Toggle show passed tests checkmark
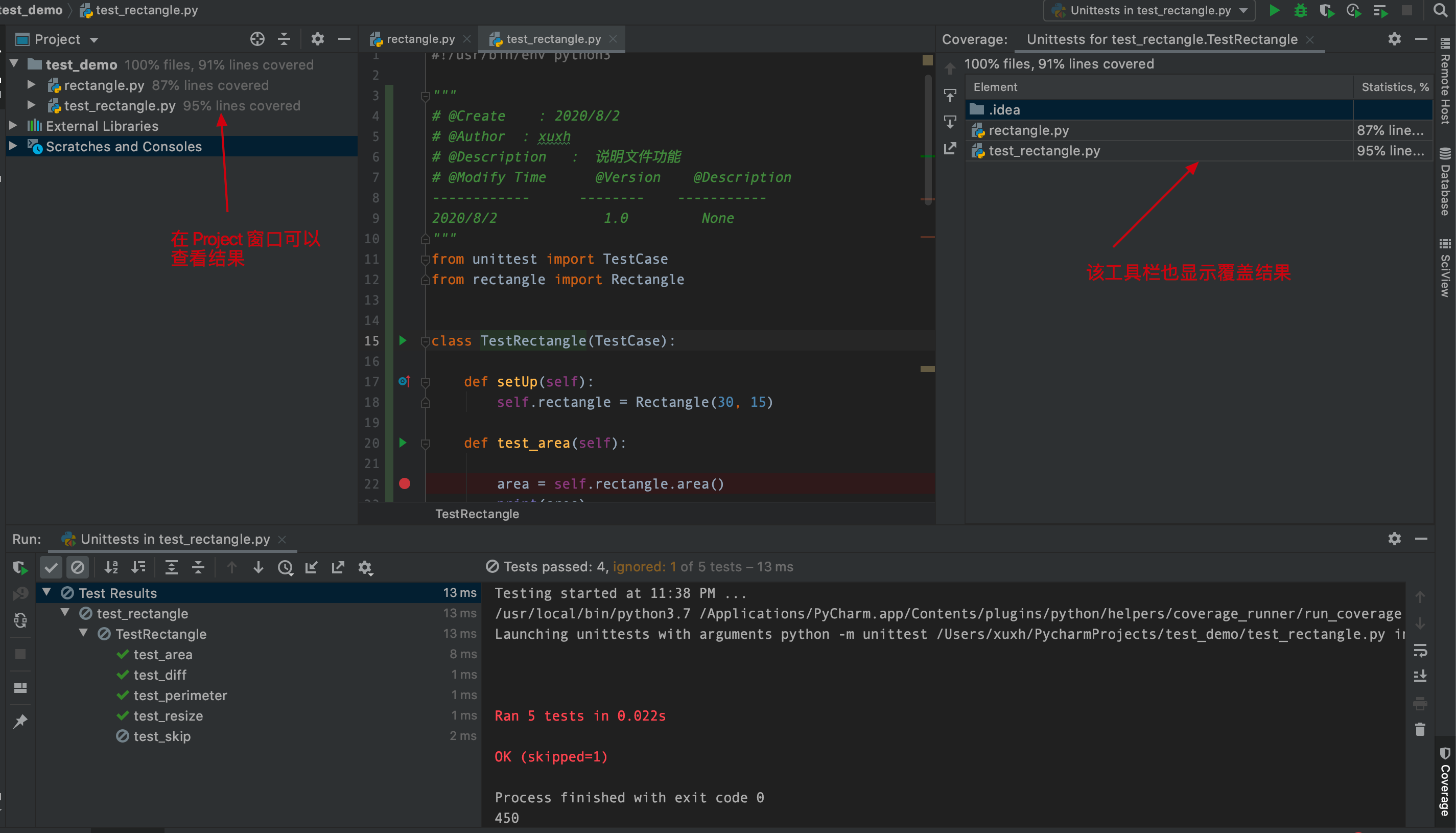 click(x=51, y=567)
